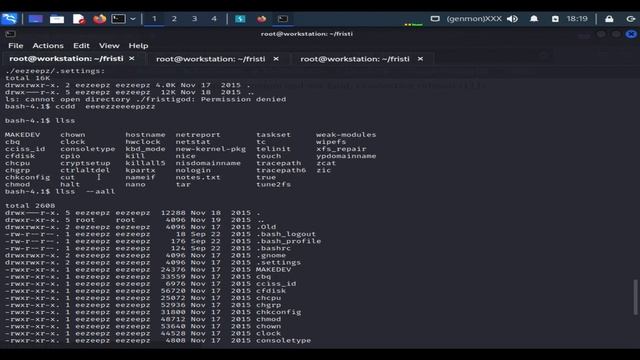This screenshot has width=640, height=360.
Task: Click the .bash_profile entry
Action: click(x=289, y=241)
